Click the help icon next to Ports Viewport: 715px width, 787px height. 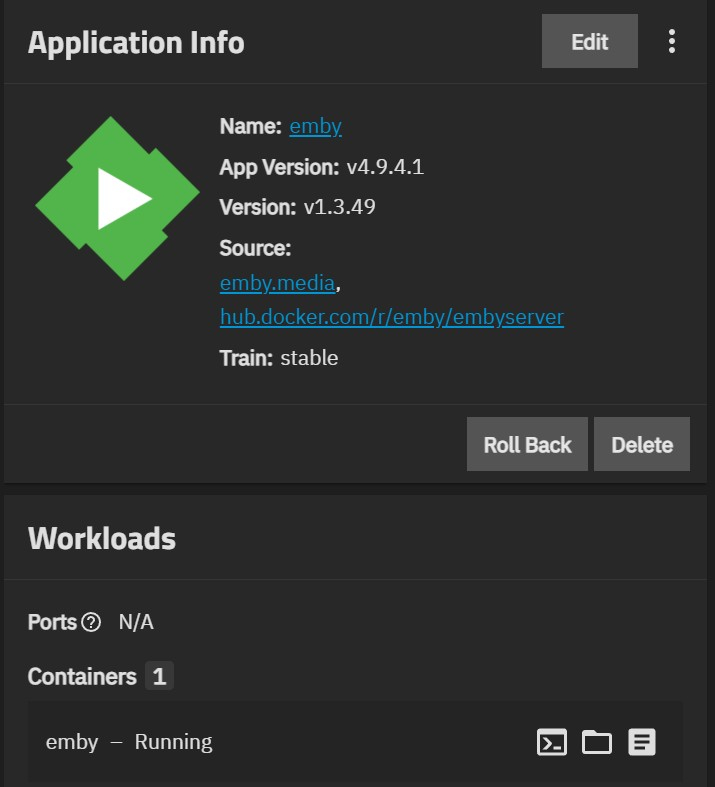(91, 622)
